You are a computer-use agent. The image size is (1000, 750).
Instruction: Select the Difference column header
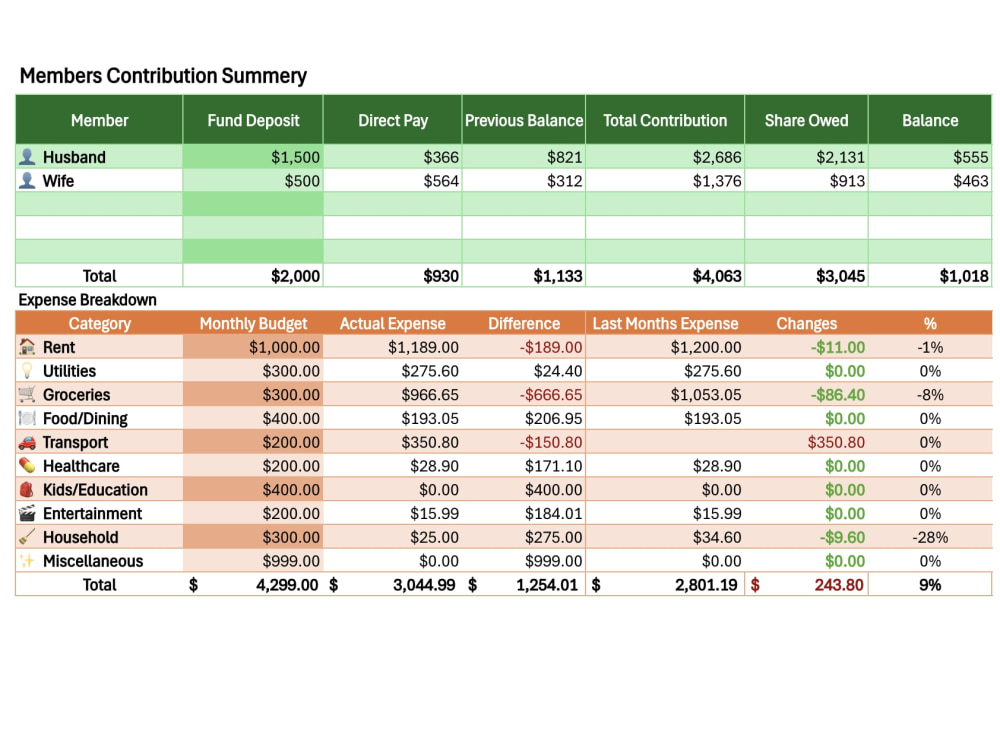524,323
